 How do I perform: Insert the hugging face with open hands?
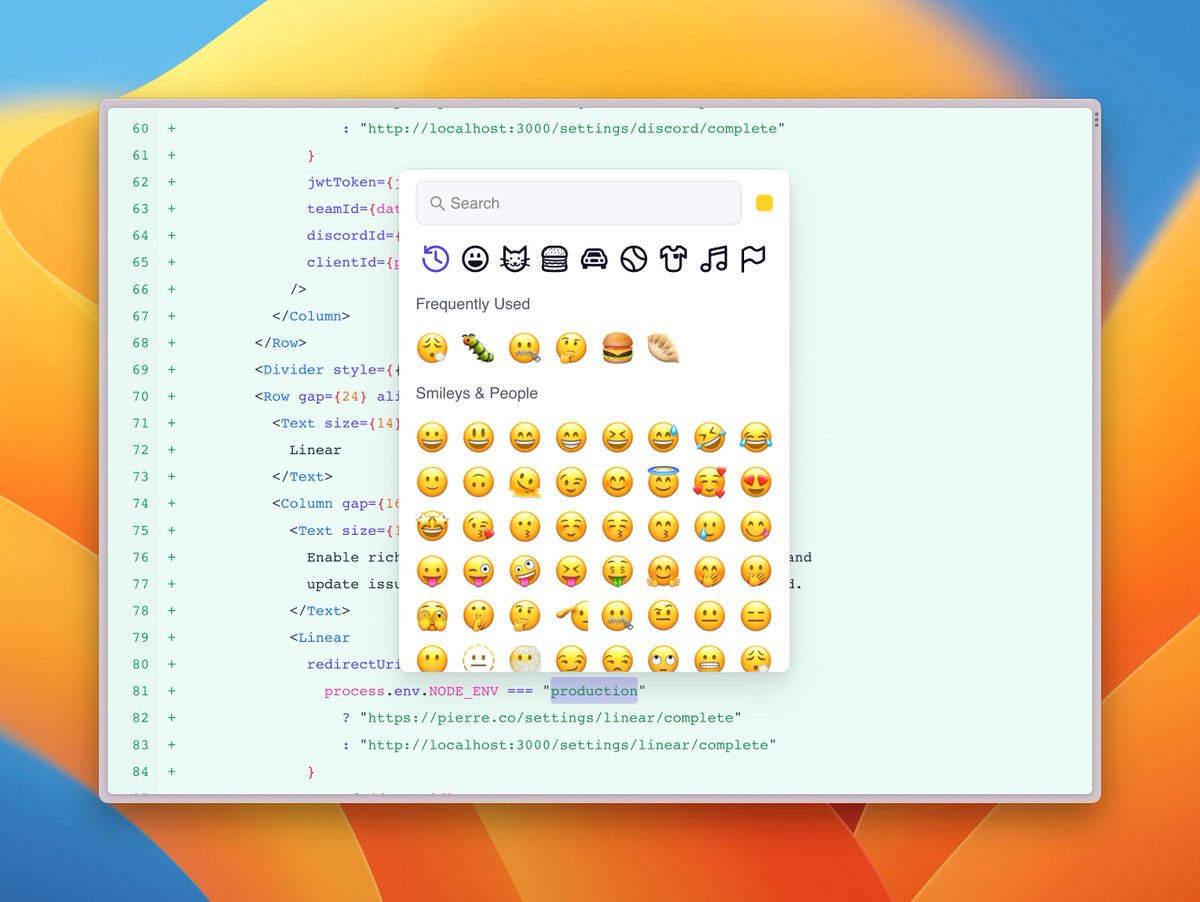(x=663, y=571)
